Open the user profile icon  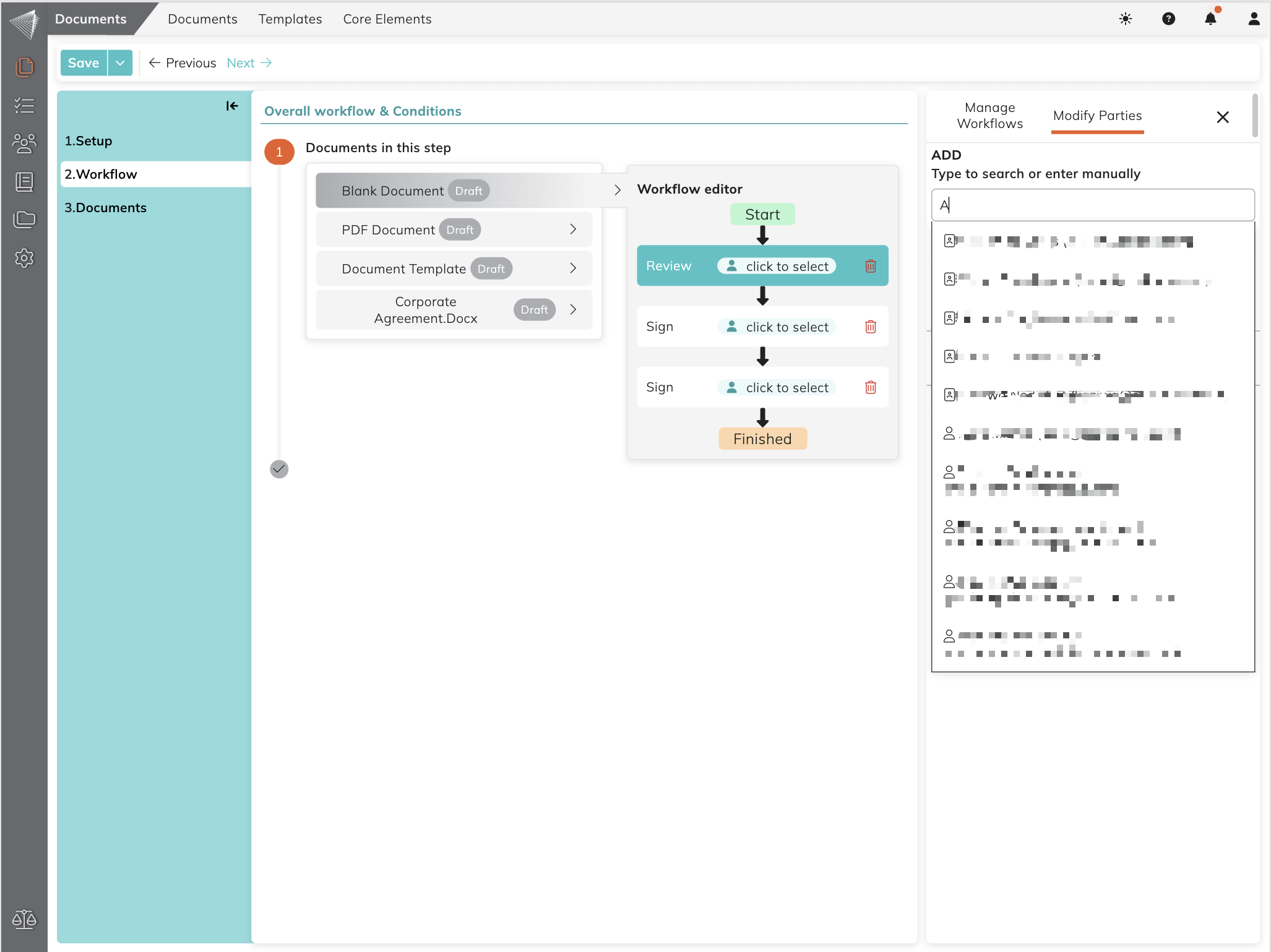coord(1254,19)
